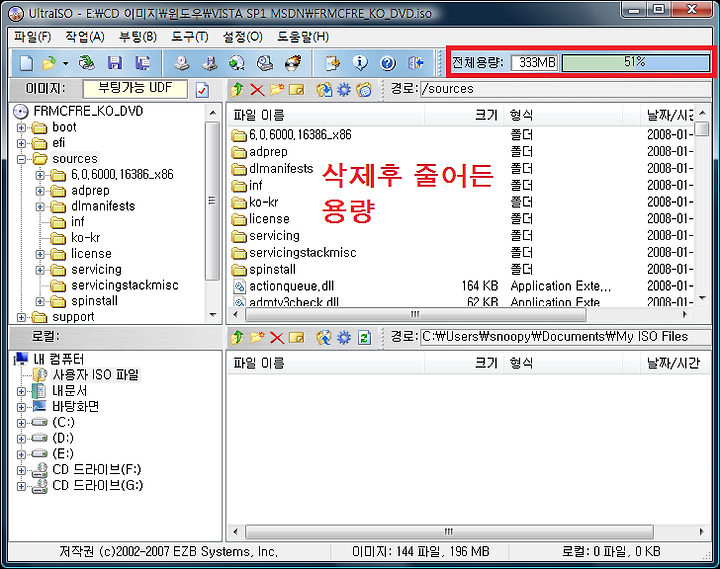Select CD 드라이브(F:) in local tree
This screenshot has height=569, width=720.
pyautogui.click(x=97, y=470)
